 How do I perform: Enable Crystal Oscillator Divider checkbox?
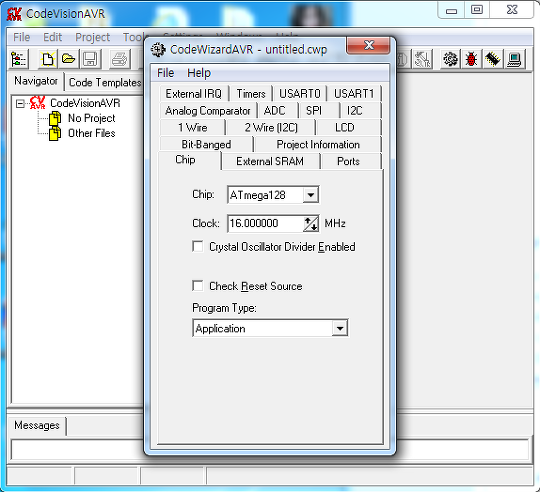tap(198, 247)
